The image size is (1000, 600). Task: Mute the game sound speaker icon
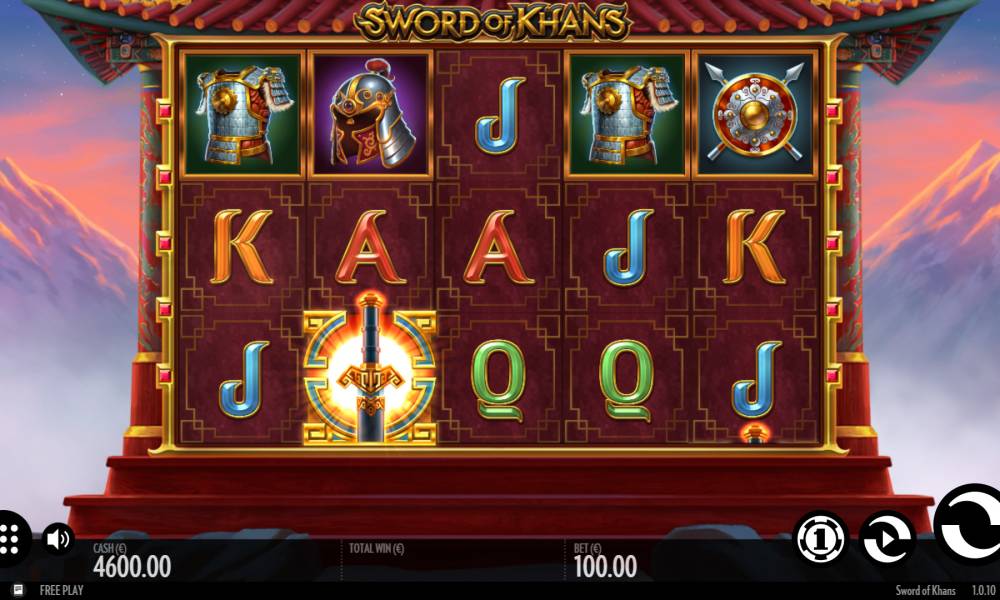[58, 539]
